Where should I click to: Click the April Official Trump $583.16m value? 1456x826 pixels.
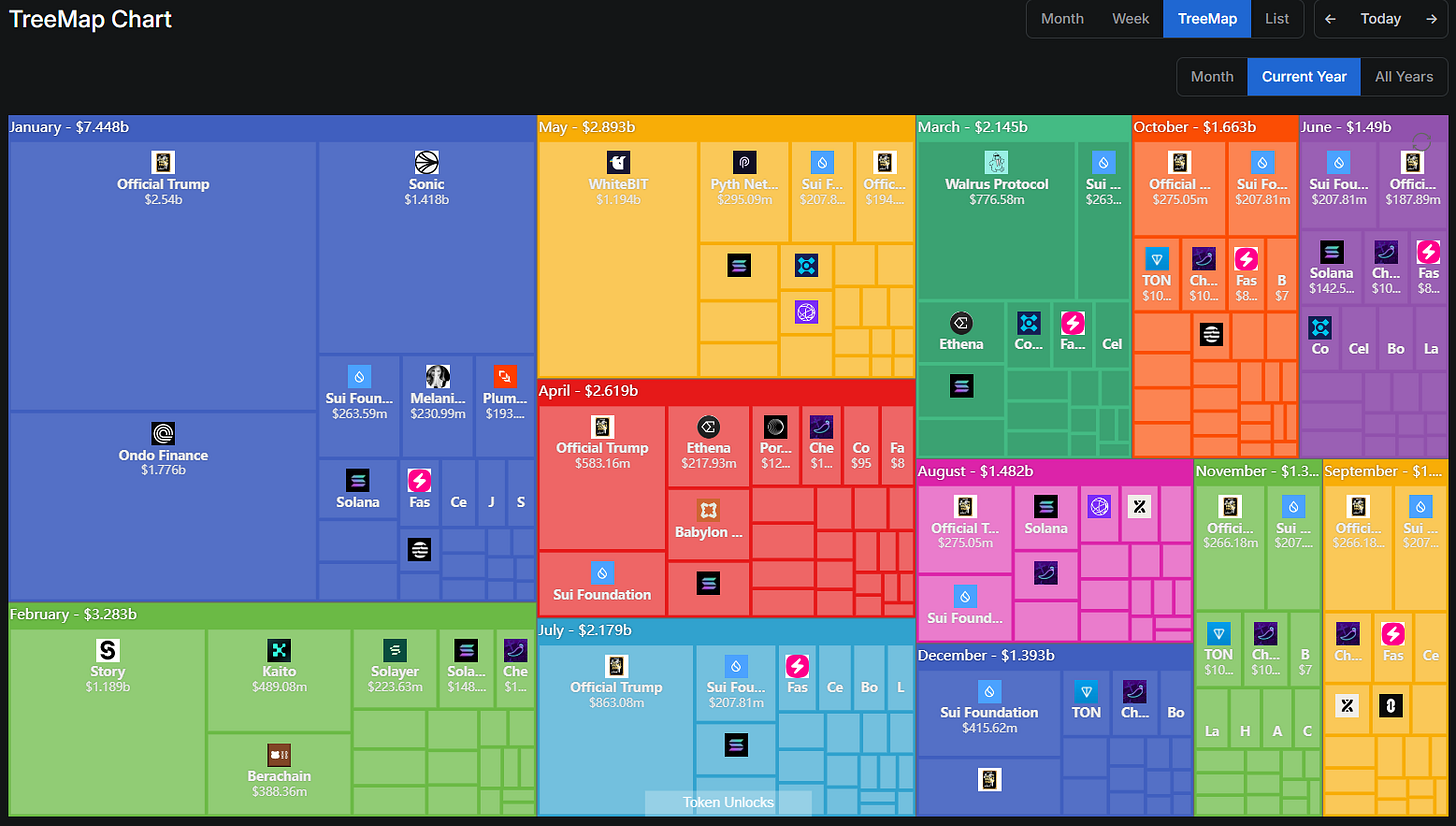click(602, 464)
